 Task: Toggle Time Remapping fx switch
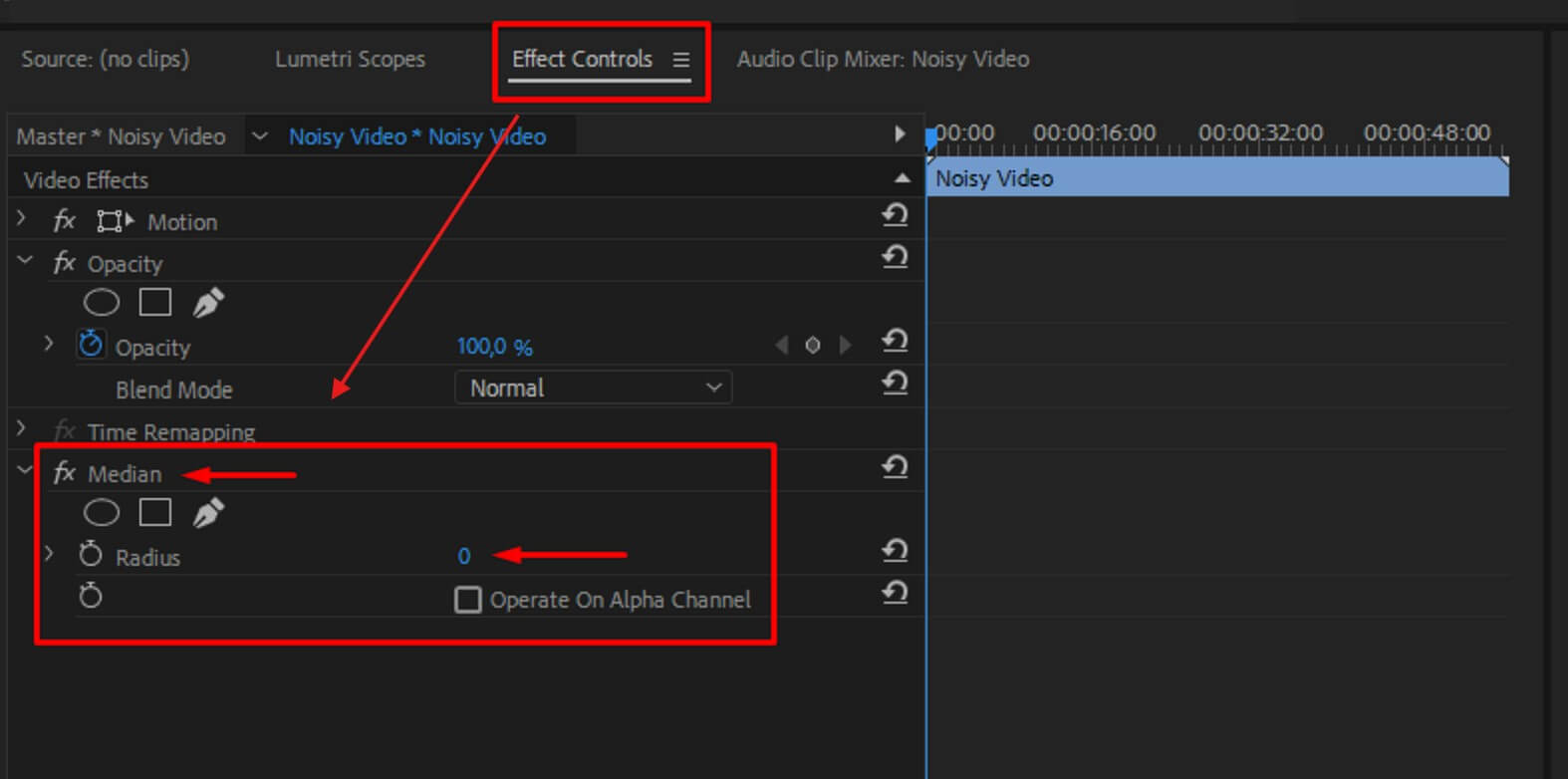[64, 430]
